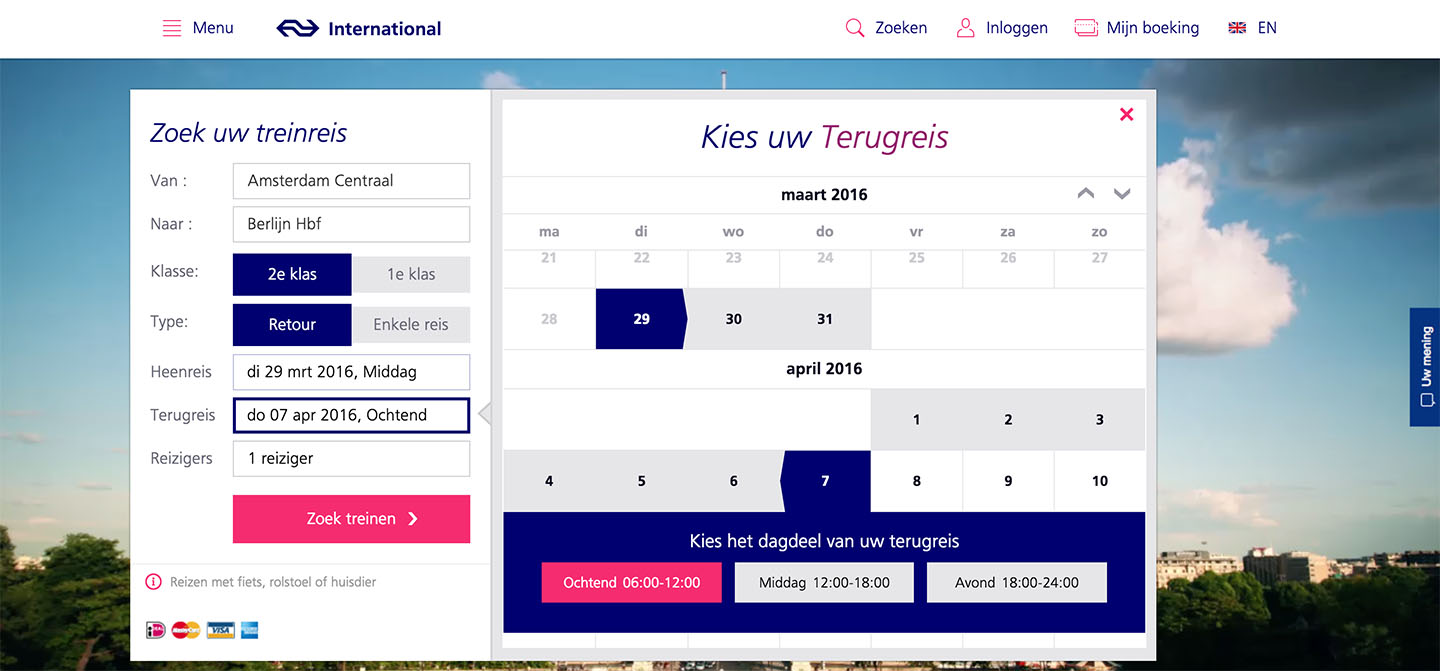Switch the site language using the EN flag

pyautogui.click(x=1253, y=27)
